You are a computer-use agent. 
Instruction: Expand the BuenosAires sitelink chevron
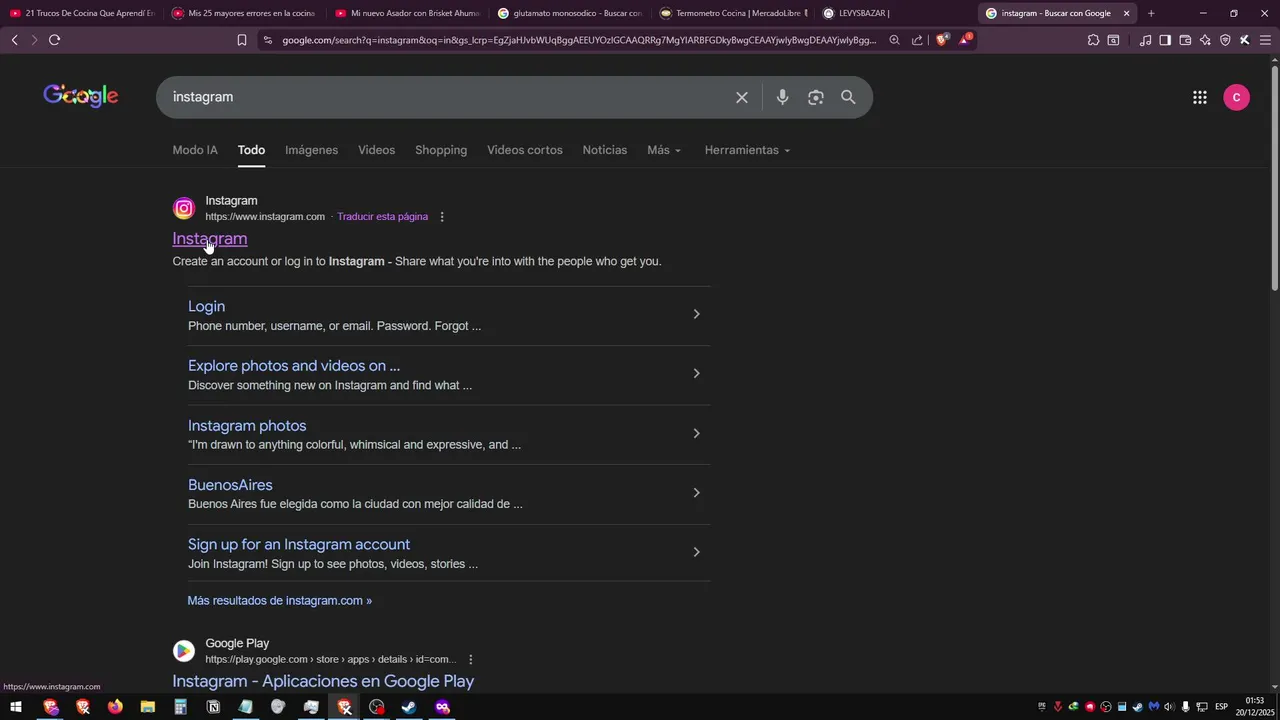(x=697, y=493)
